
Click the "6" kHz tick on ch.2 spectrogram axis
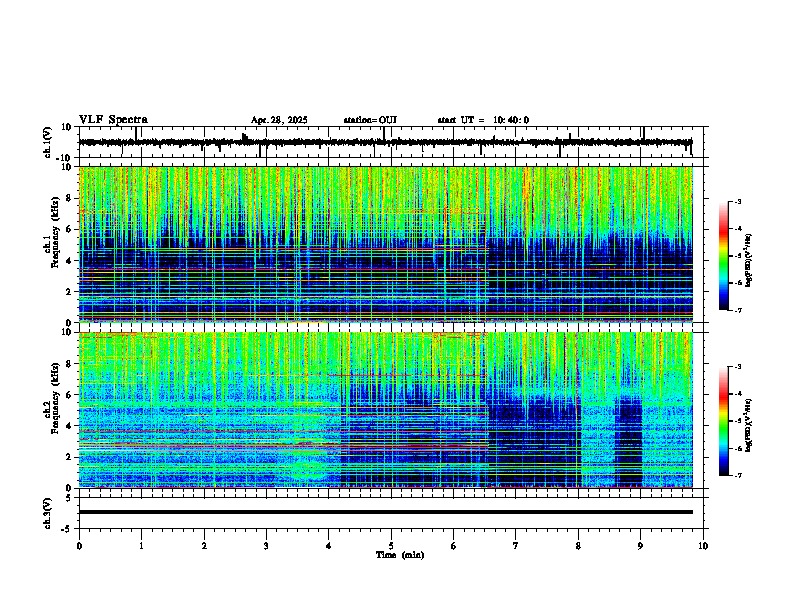point(69,395)
